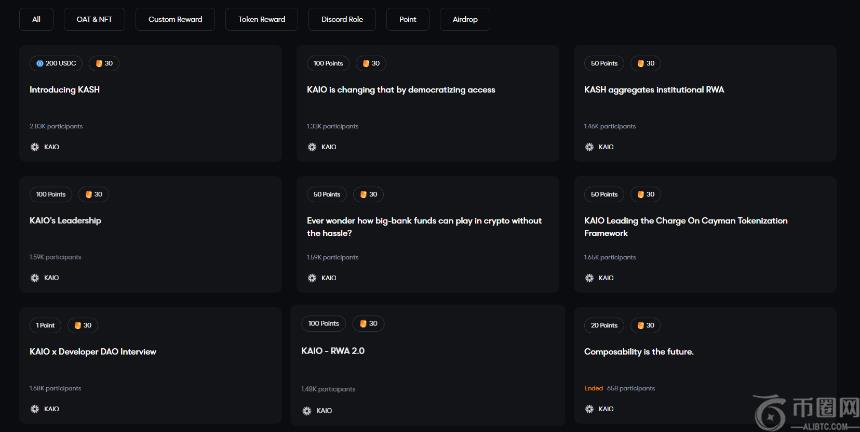Click KAIO name label on Composability card
Image resolution: width=860 pixels, height=432 pixels.
606,409
